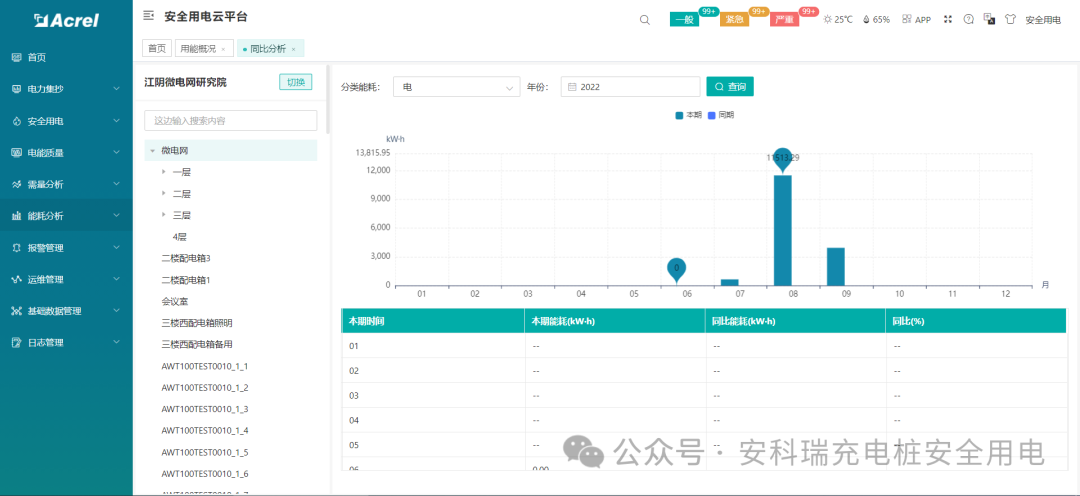1080x496 pixels.
Task: Focus the tree search input field
Action: [x=231, y=121]
